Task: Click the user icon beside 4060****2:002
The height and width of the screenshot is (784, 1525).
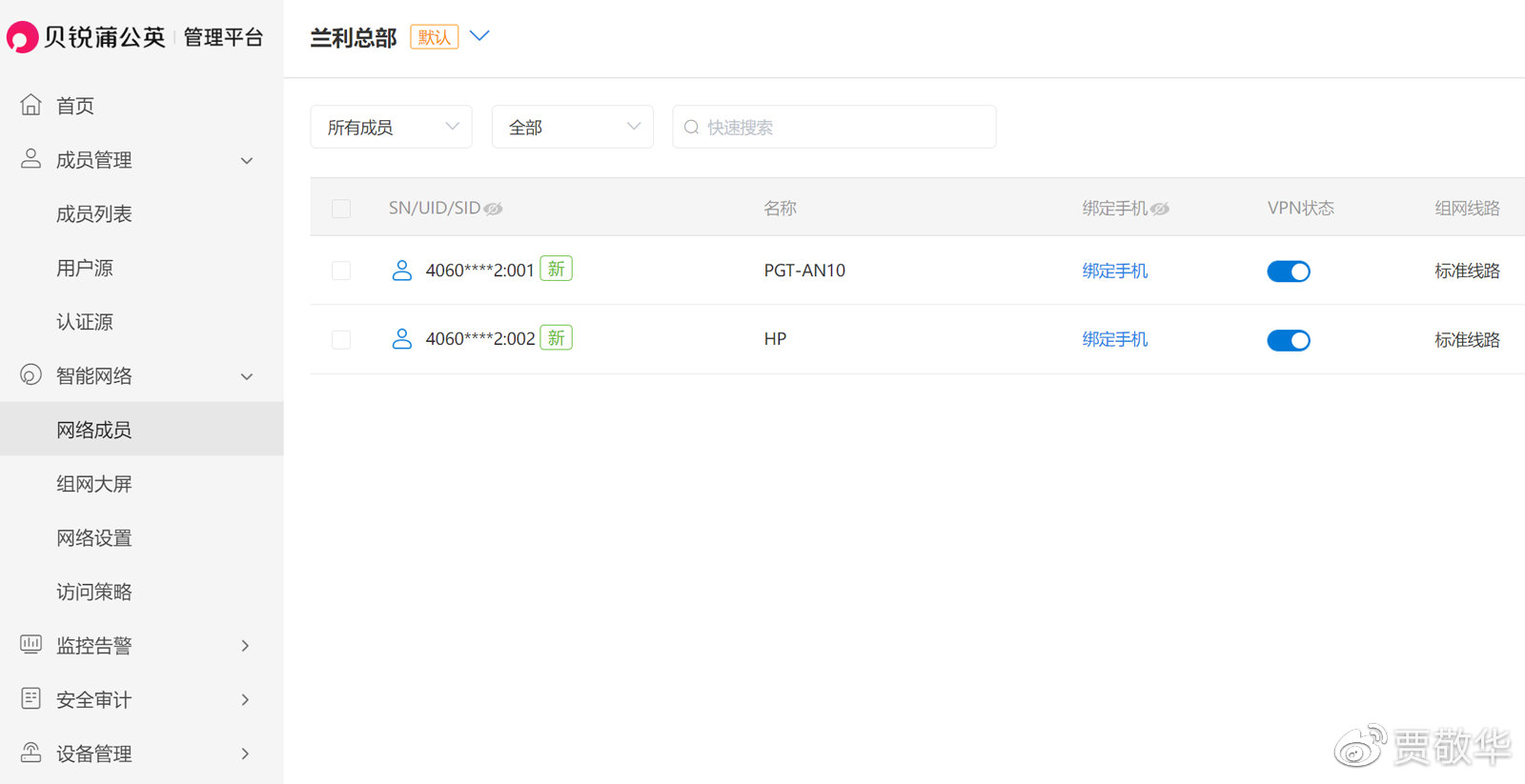Action: pyautogui.click(x=402, y=339)
